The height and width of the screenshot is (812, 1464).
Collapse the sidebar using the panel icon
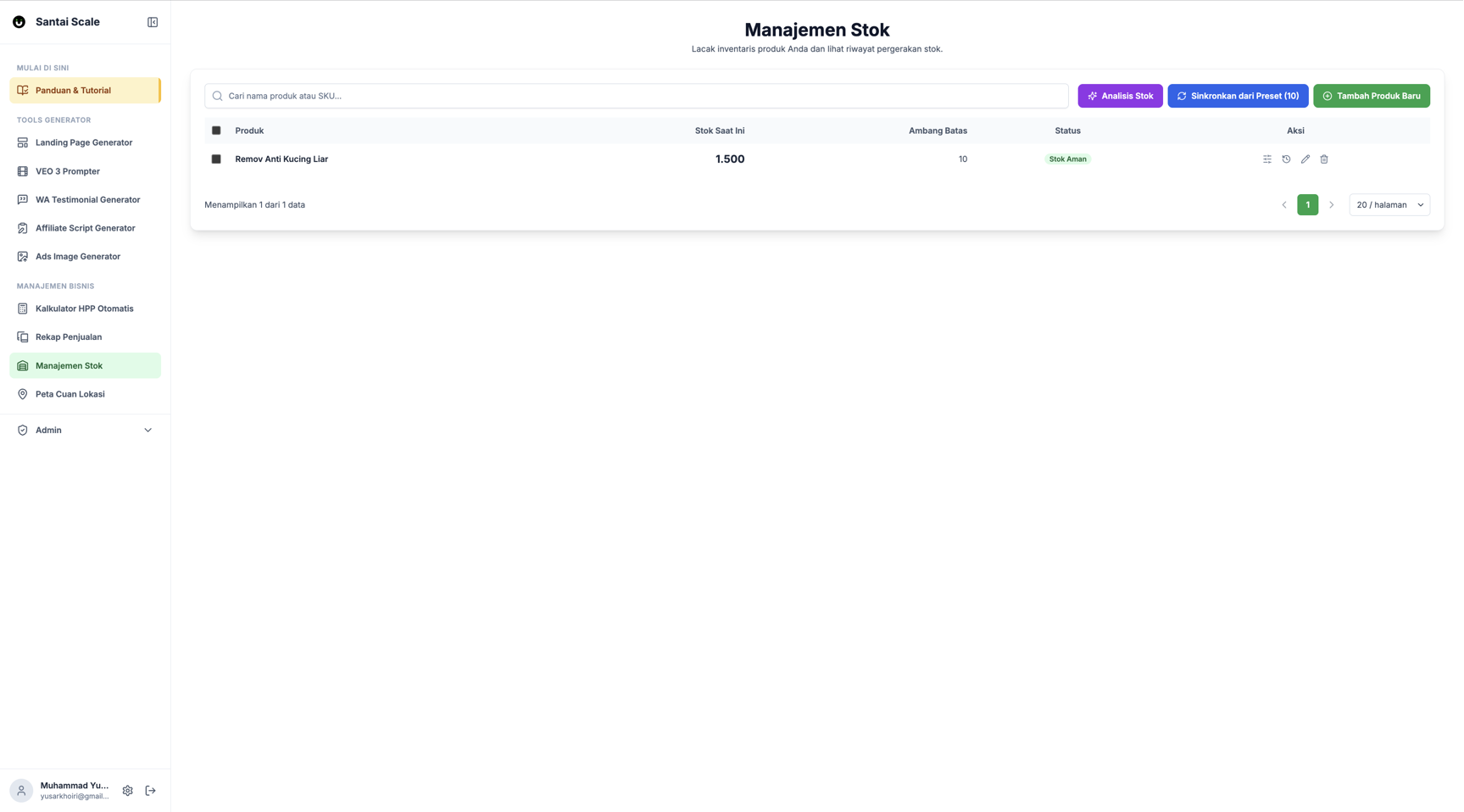(153, 22)
